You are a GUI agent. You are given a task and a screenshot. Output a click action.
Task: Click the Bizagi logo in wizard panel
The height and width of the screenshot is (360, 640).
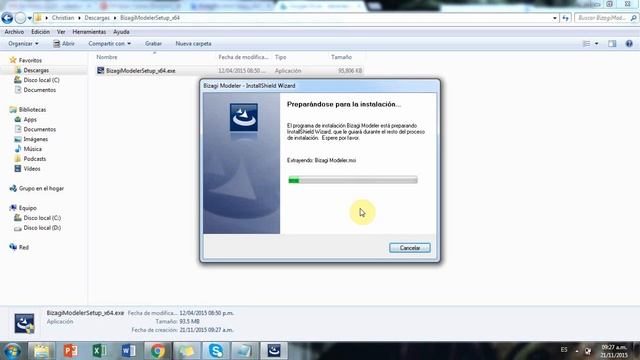244,118
